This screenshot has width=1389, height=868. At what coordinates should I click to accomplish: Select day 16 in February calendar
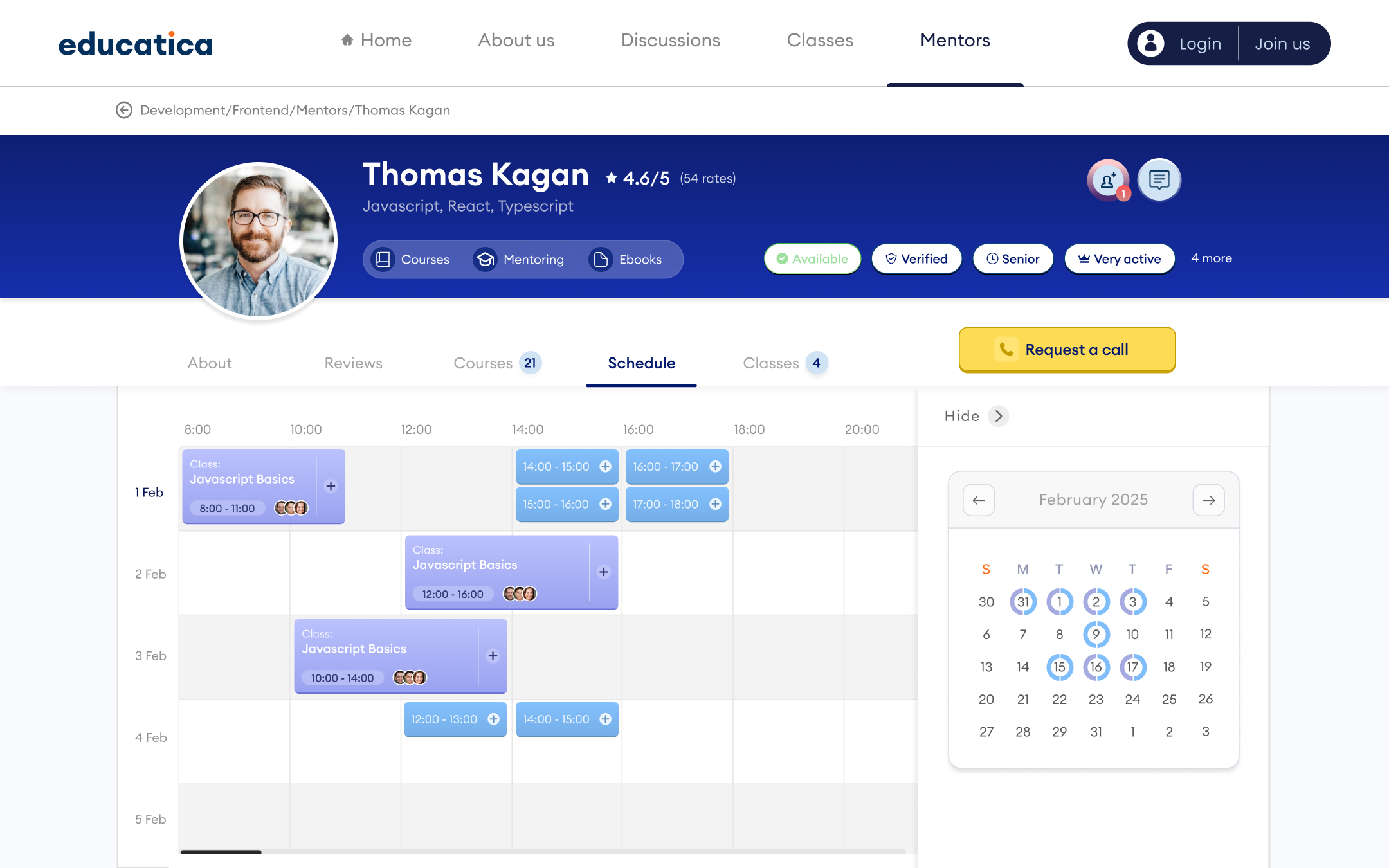[1096, 667]
